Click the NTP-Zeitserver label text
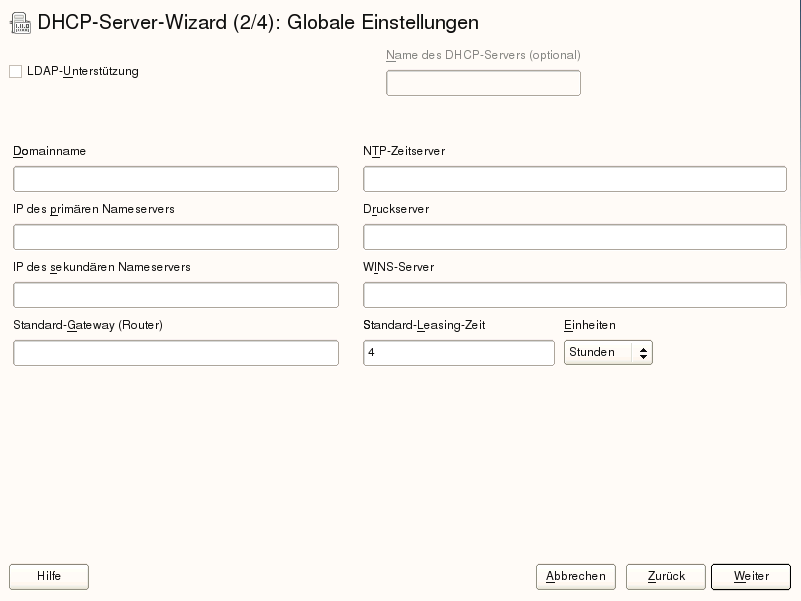This screenshot has width=801, height=601. [404, 151]
